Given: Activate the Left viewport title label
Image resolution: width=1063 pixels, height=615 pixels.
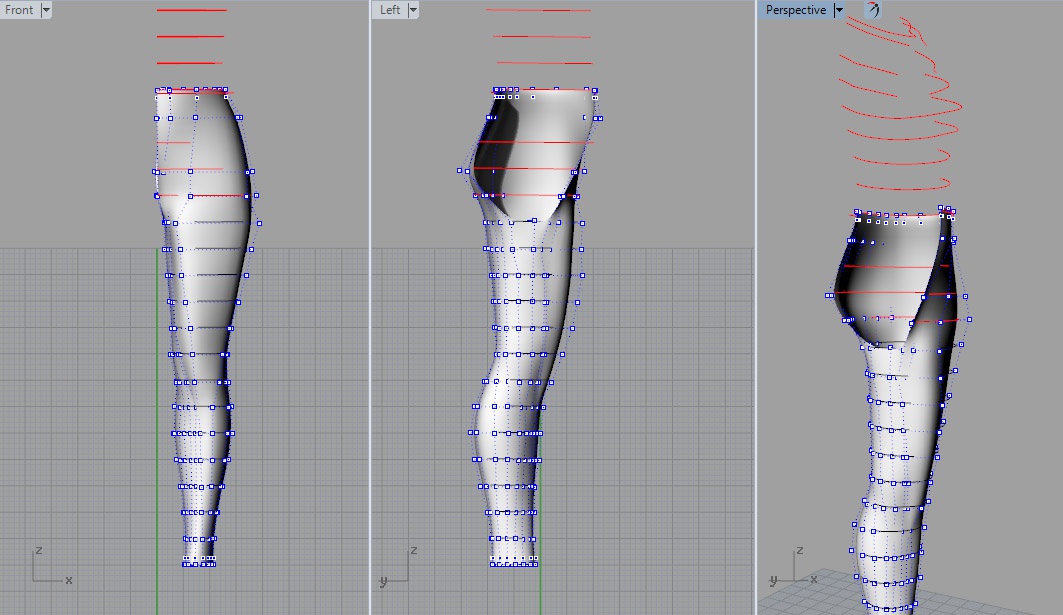Looking at the screenshot, I should tap(390, 9).
